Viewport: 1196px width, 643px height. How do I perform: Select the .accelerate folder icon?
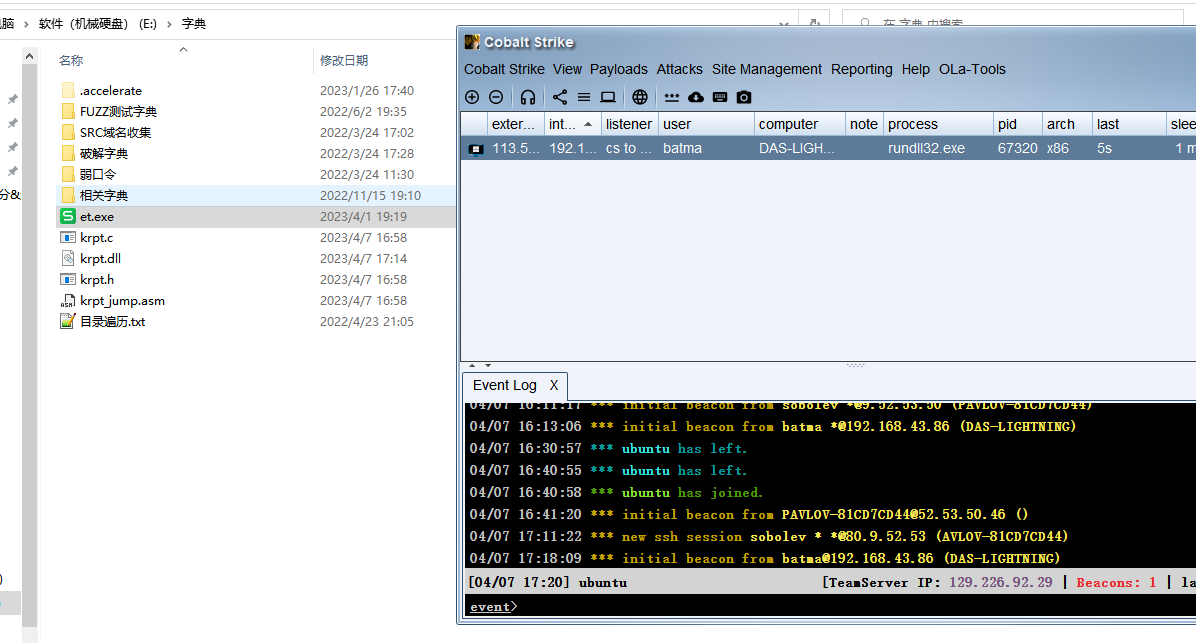pyautogui.click(x=68, y=90)
